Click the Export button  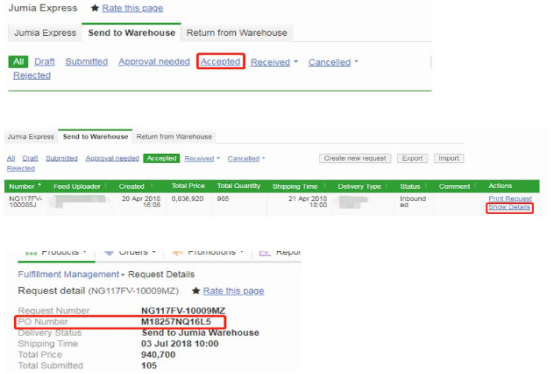pos(412,158)
